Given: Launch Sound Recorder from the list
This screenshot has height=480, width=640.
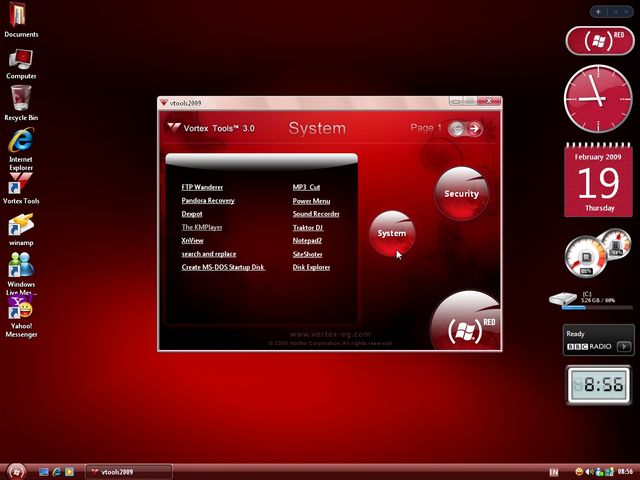Looking at the screenshot, I should [316, 214].
